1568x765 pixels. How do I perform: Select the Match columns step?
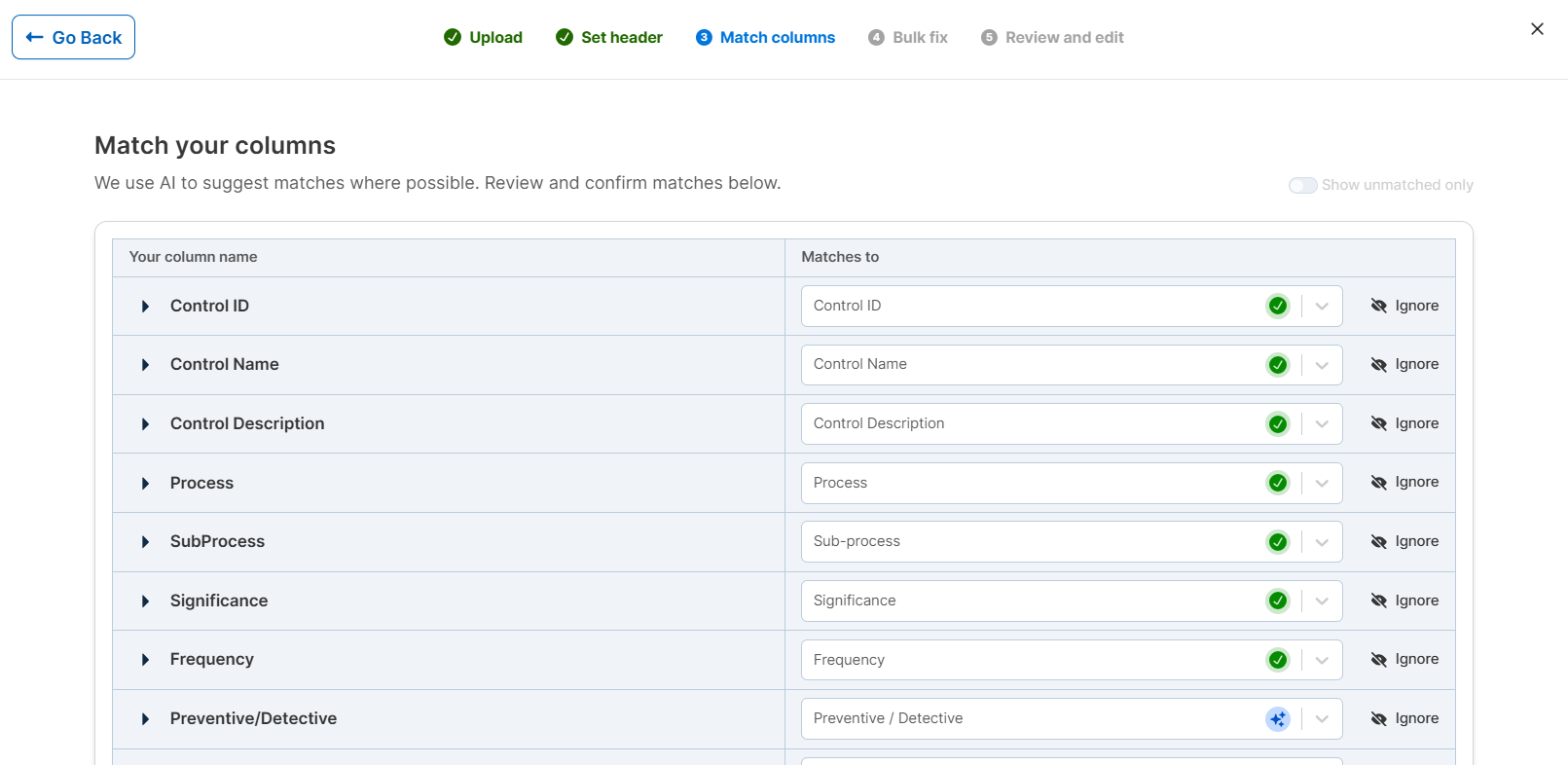(765, 37)
